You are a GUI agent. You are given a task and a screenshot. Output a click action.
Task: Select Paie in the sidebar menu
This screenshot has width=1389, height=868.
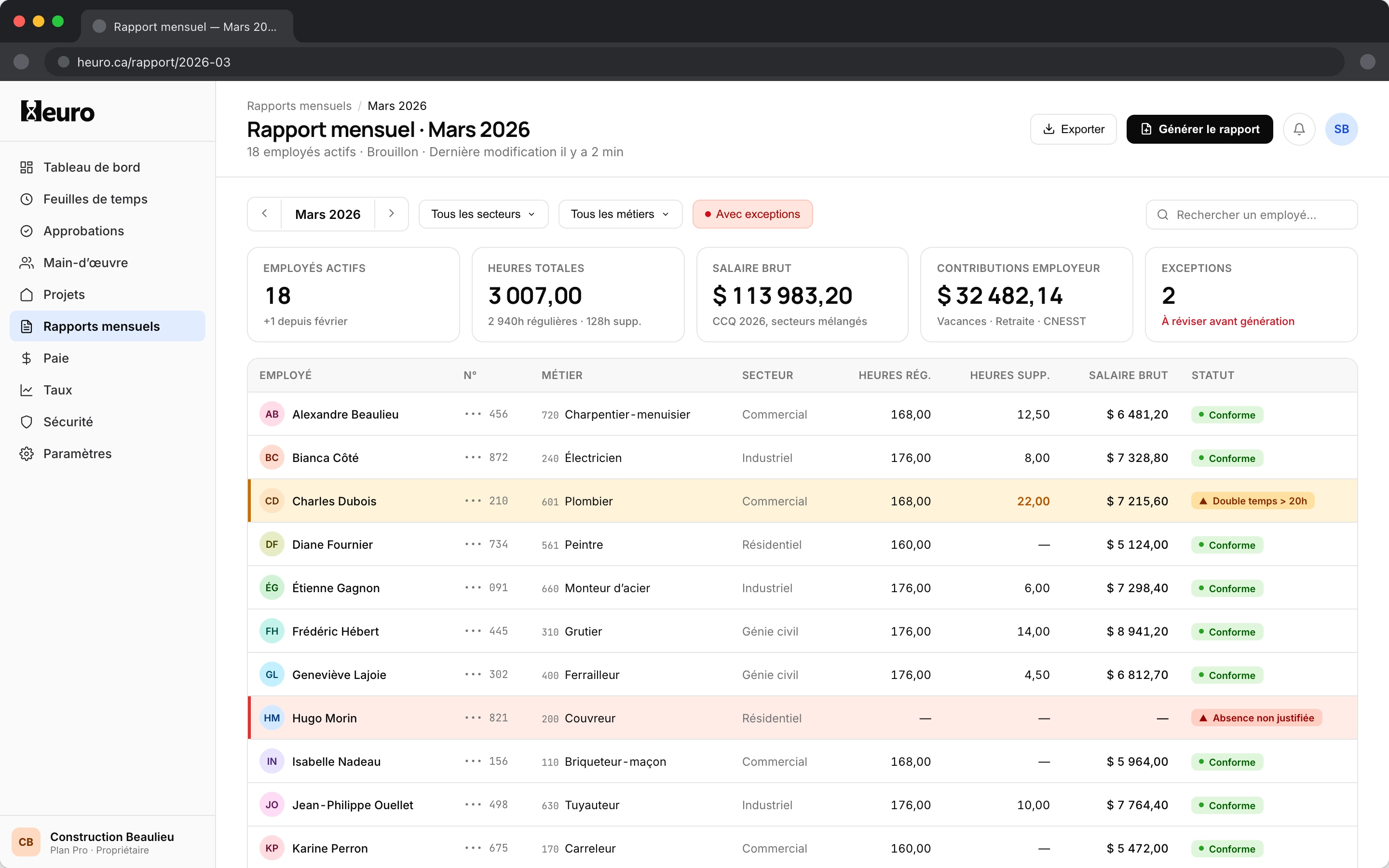[55, 358]
